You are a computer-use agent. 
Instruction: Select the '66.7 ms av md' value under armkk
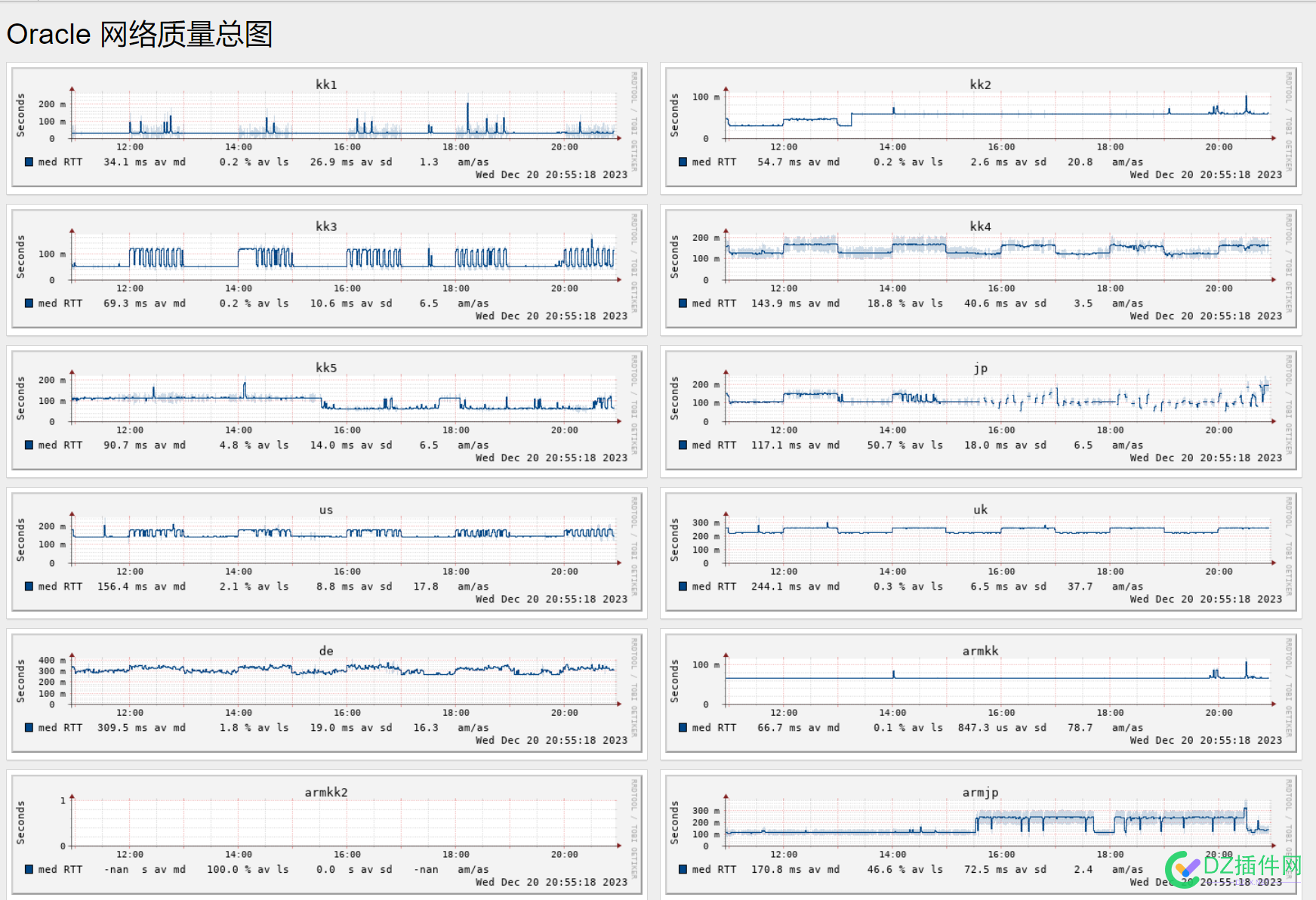pyautogui.click(x=798, y=727)
